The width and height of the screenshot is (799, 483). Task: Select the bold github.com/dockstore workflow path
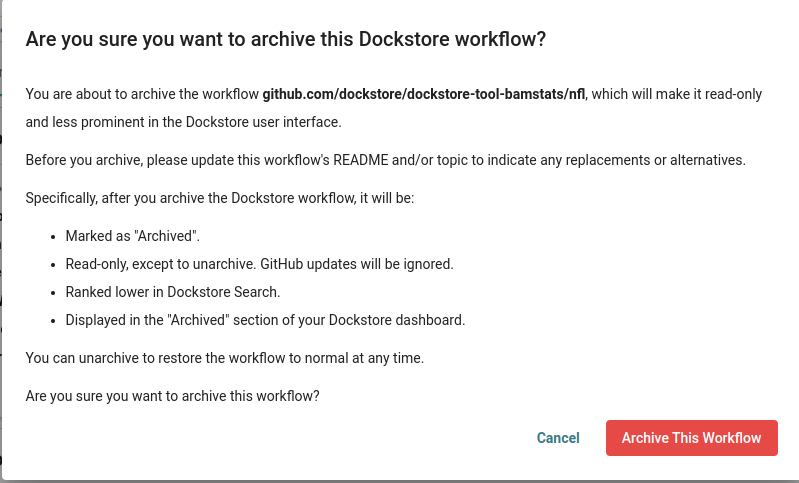(423, 95)
